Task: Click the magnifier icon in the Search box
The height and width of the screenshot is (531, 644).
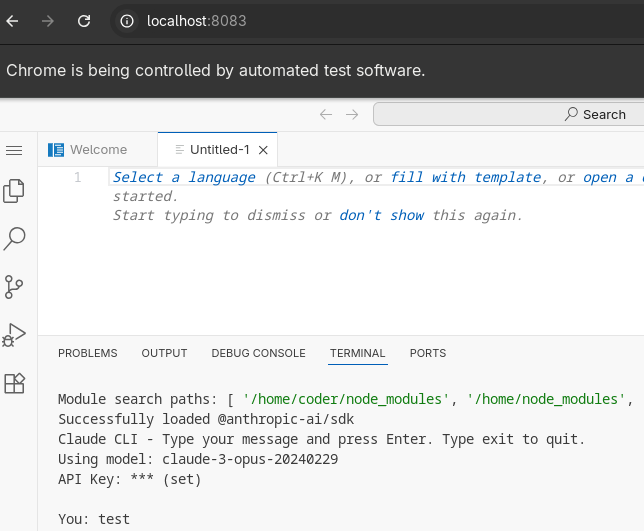Action: [x=571, y=114]
